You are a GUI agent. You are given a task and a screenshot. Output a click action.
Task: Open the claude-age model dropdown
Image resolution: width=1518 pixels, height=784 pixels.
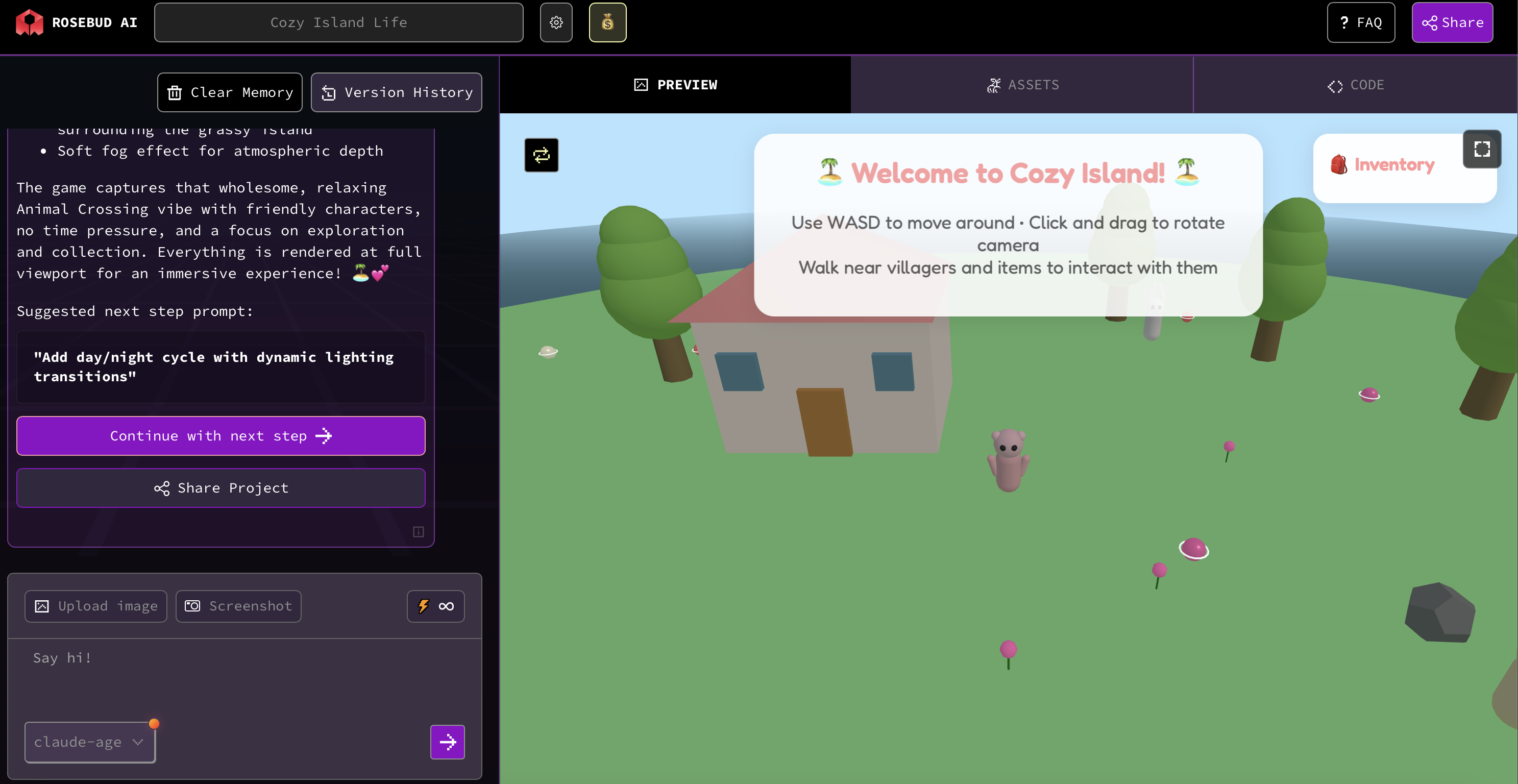pos(89,742)
